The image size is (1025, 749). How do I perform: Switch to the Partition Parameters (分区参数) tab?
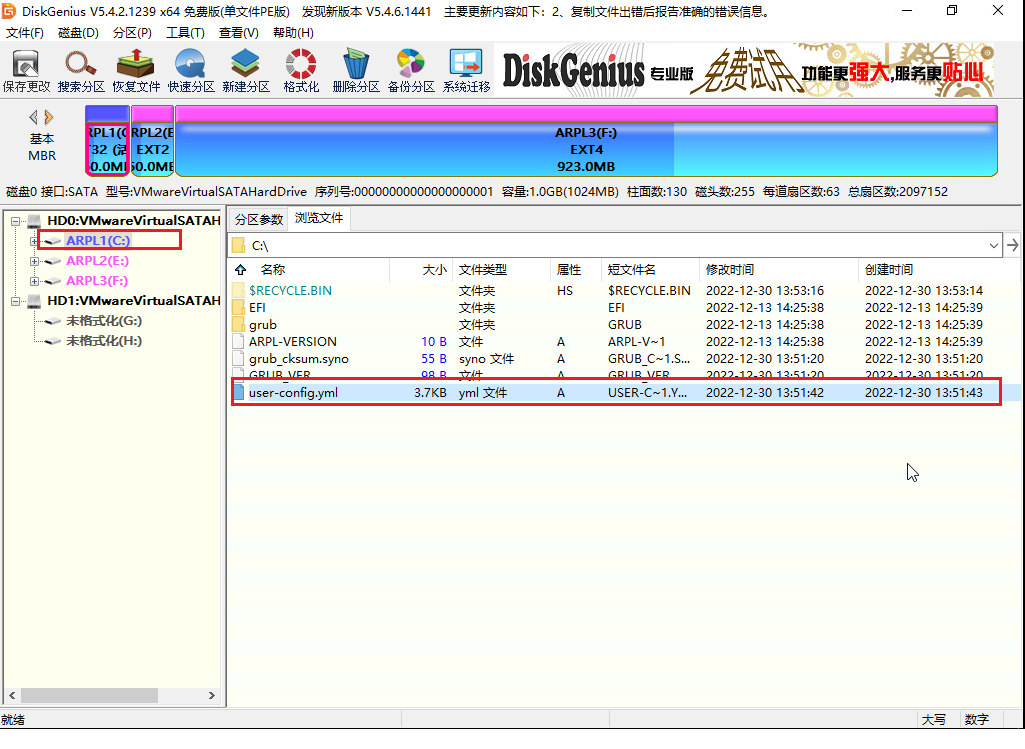259,219
